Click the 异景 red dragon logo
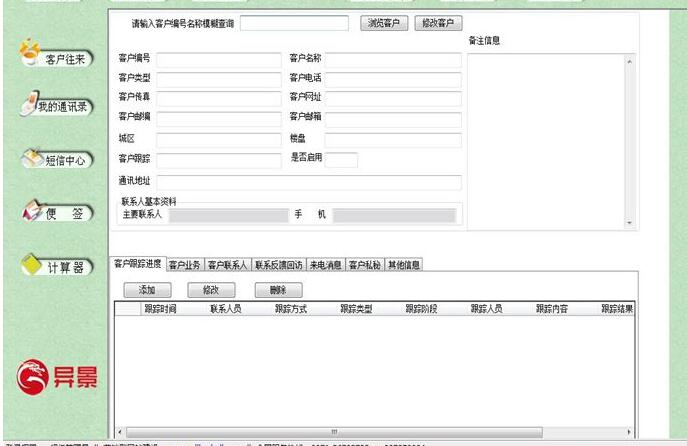Screen dimensions: 687x446 (x=57, y=378)
